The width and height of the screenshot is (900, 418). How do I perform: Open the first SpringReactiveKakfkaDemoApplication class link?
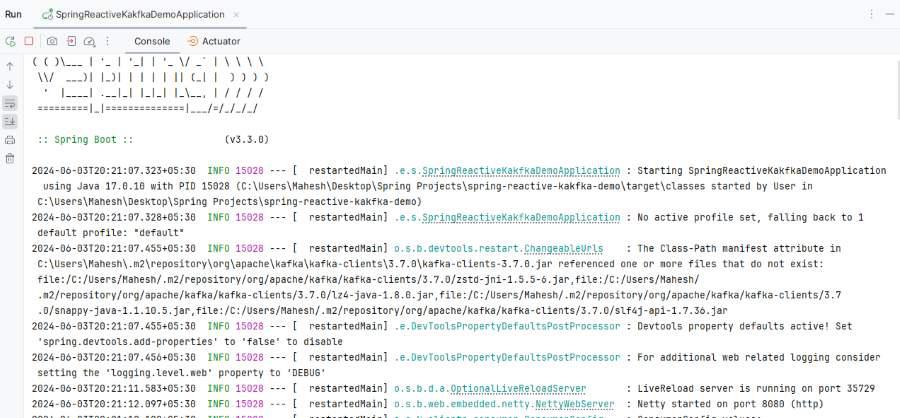point(521,171)
